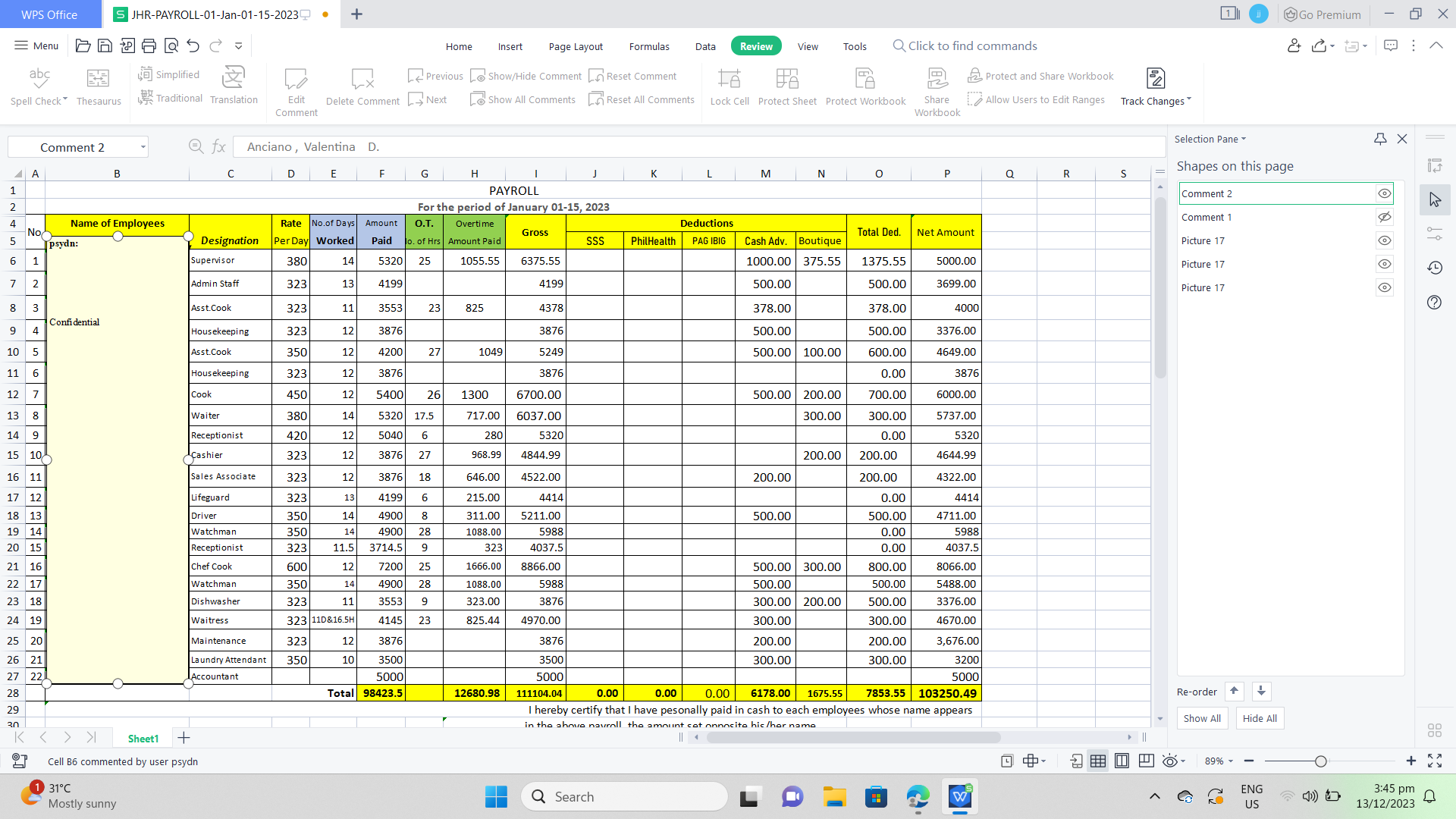Screen dimensions: 1456x819
Task: Open Print Preview icon
Action: (x=171, y=46)
